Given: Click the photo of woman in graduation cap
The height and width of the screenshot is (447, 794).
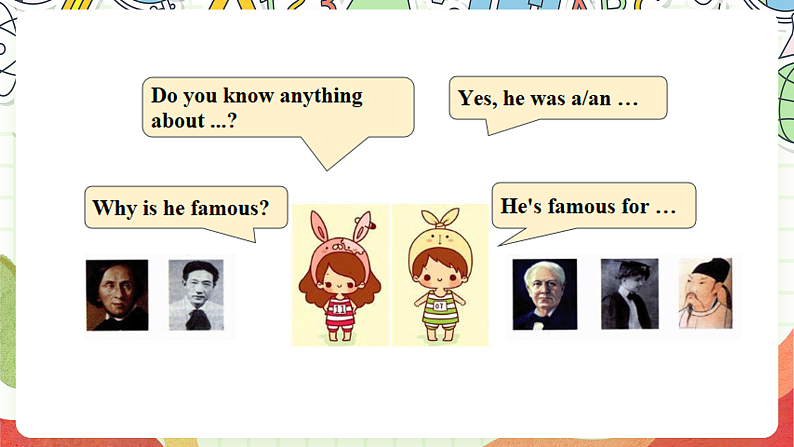Looking at the screenshot, I should pyautogui.click(x=629, y=294).
